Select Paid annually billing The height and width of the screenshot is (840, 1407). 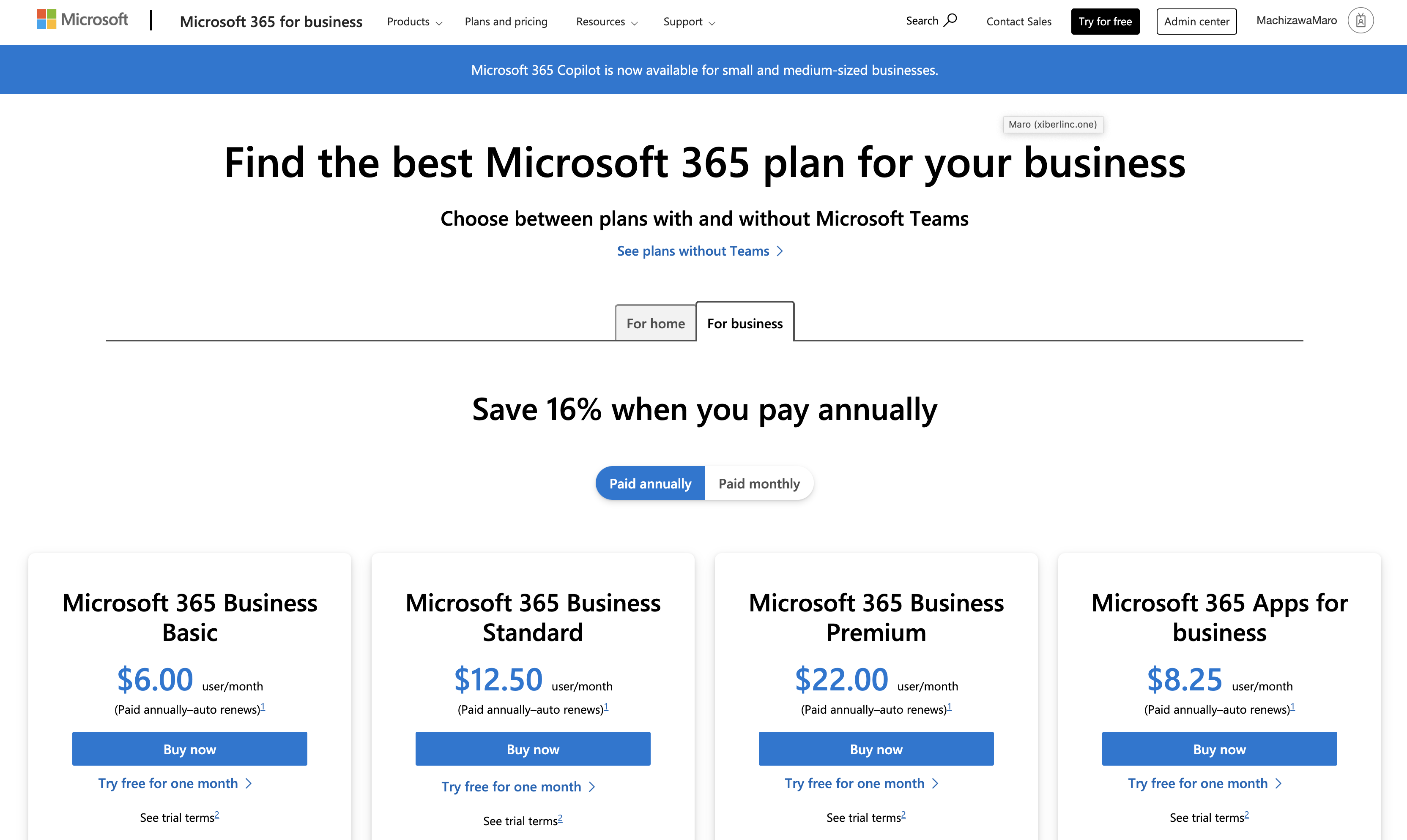(650, 483)
